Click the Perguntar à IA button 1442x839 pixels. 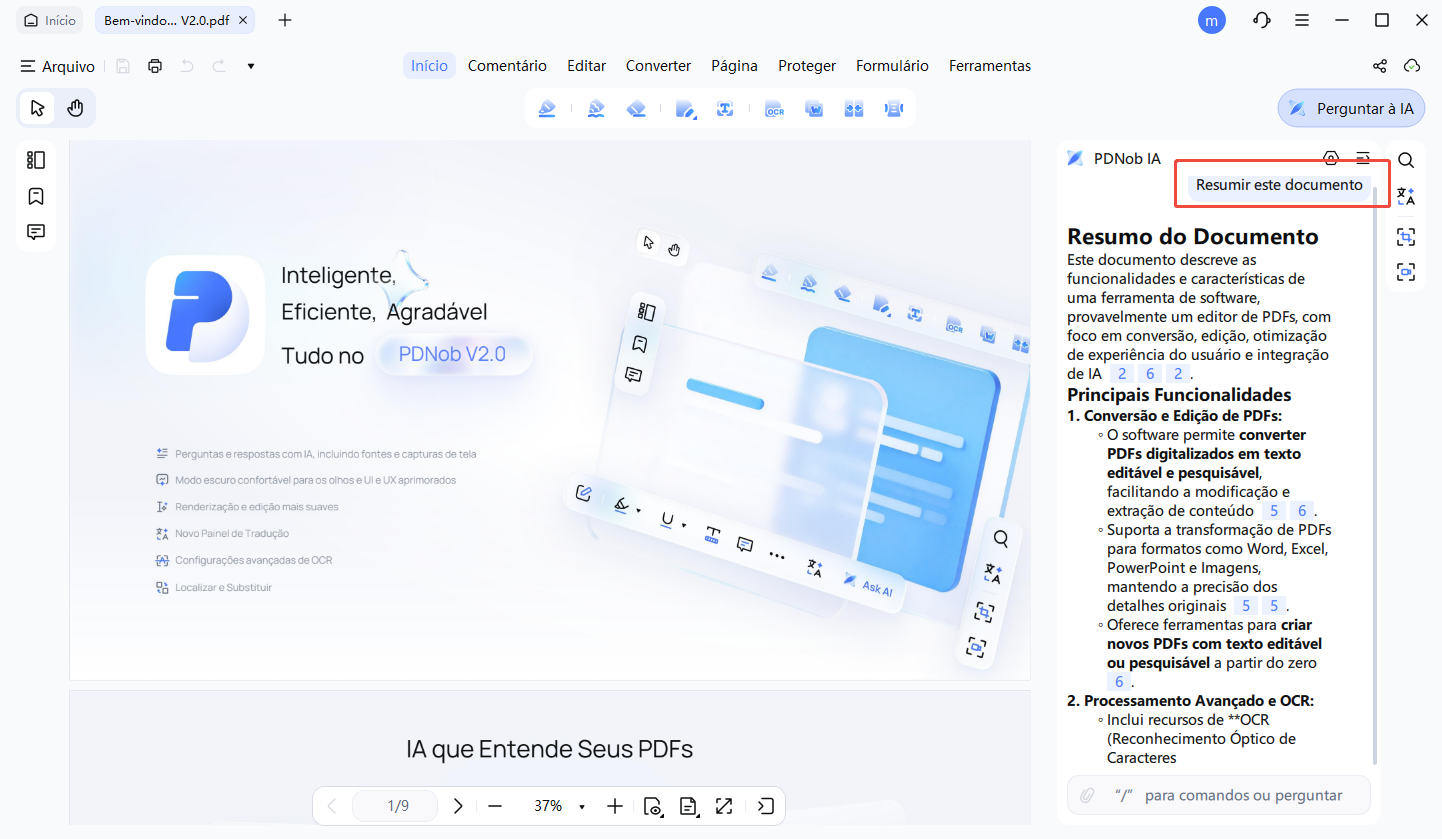[1351, 108]
